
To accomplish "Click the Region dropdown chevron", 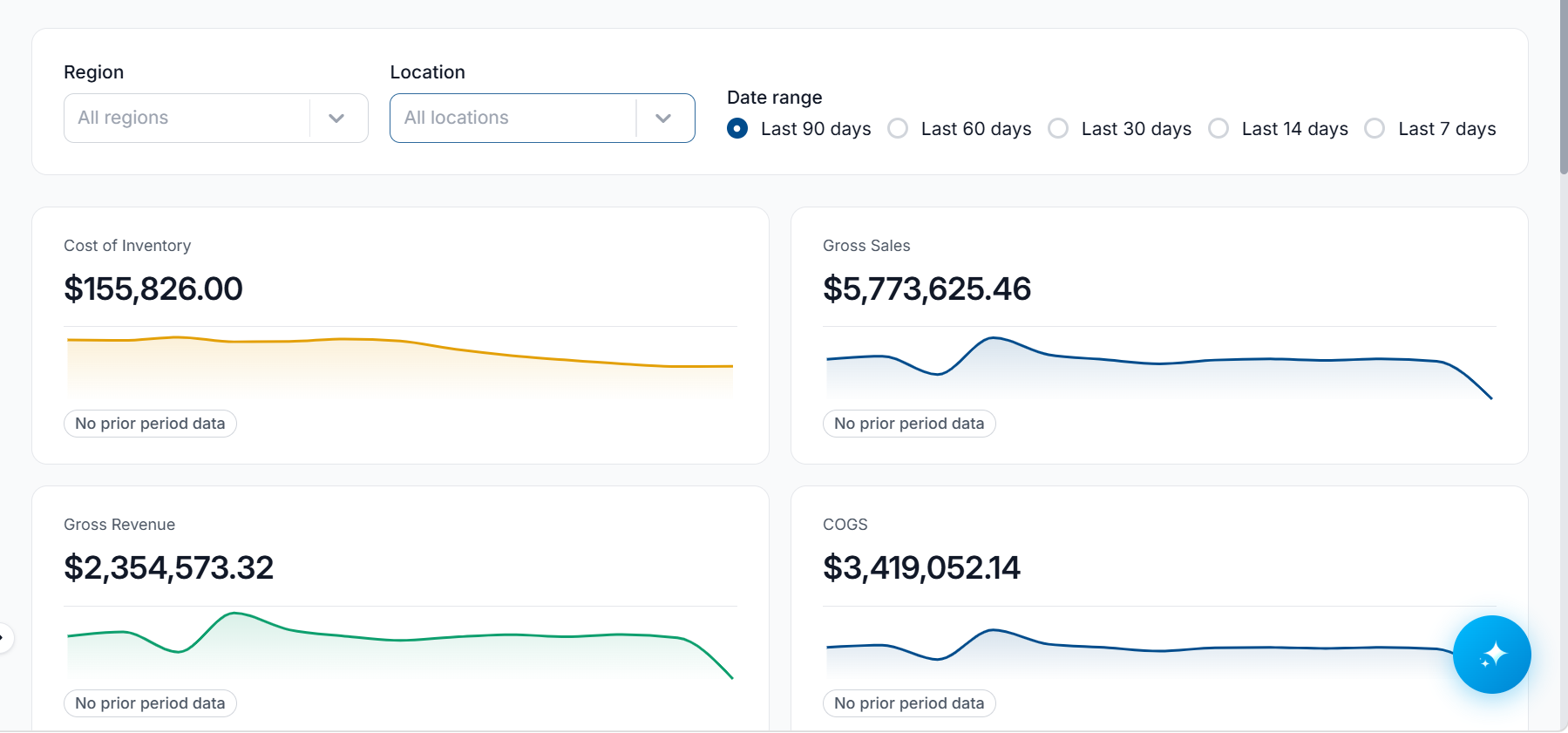I will point(336,119).
